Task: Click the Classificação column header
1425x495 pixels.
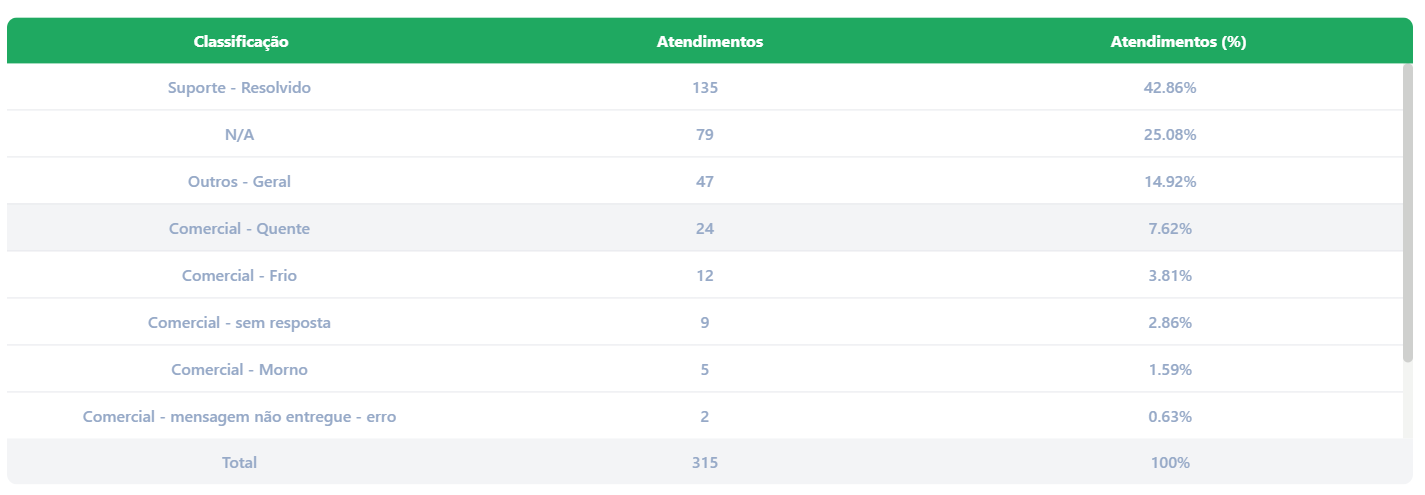Action: (x=240, y=42)
